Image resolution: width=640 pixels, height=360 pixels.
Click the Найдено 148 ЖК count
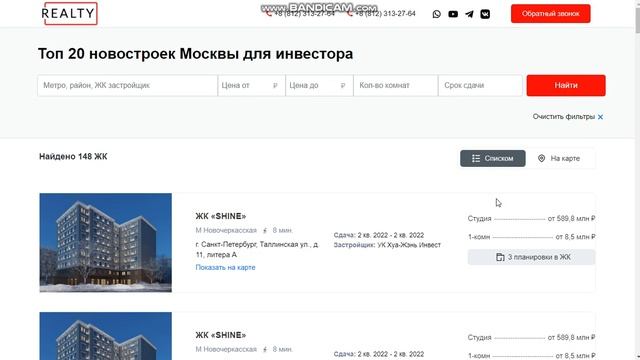pyautogui.click(x=73, y=156)
